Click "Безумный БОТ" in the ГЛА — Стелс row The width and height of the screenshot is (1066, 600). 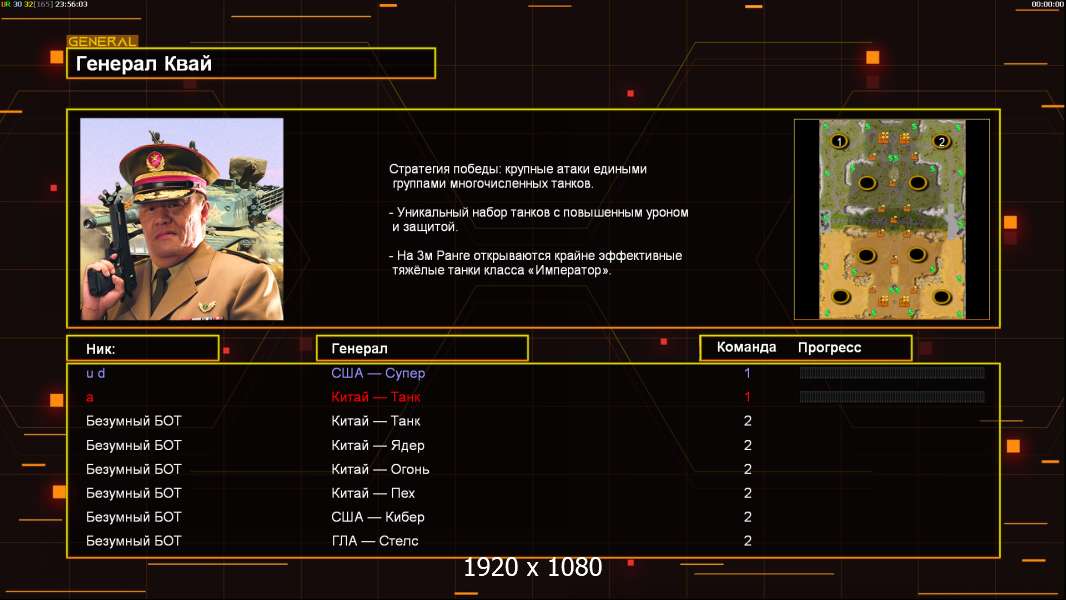[x=134, y=541]
